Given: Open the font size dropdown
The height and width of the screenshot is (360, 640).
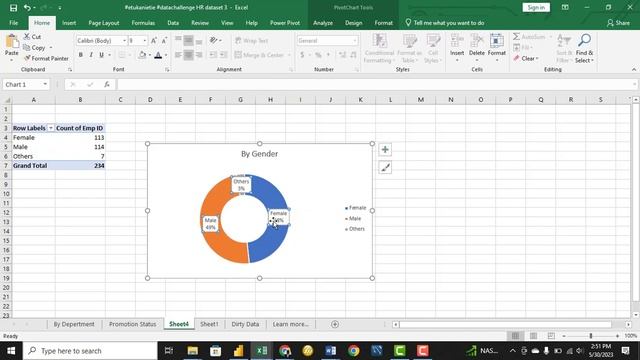Looking at the screenshot, I should click(144, 41).
